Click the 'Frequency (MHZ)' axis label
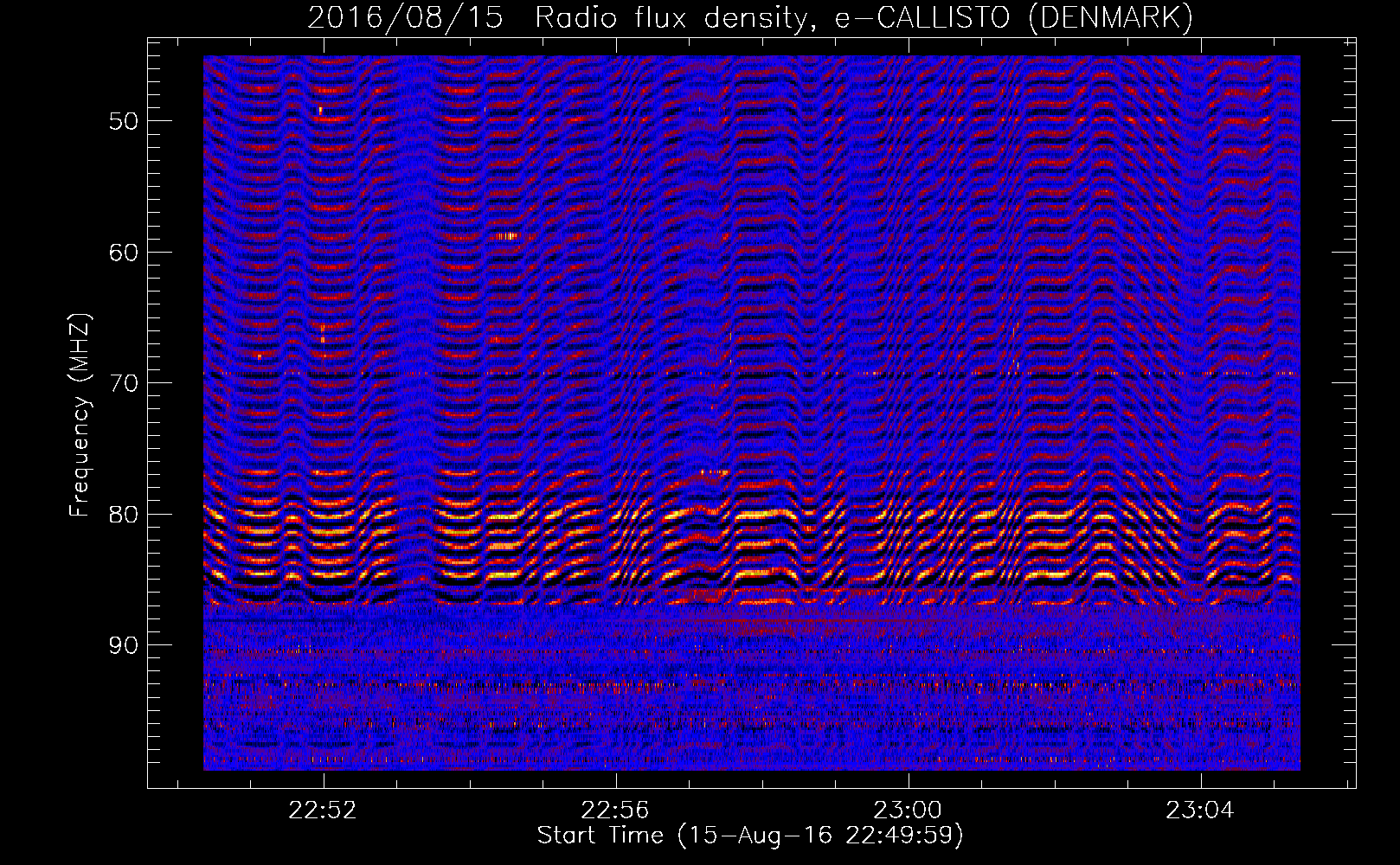Viewport: 1400px width, 865px height. (x=80, y=415)
